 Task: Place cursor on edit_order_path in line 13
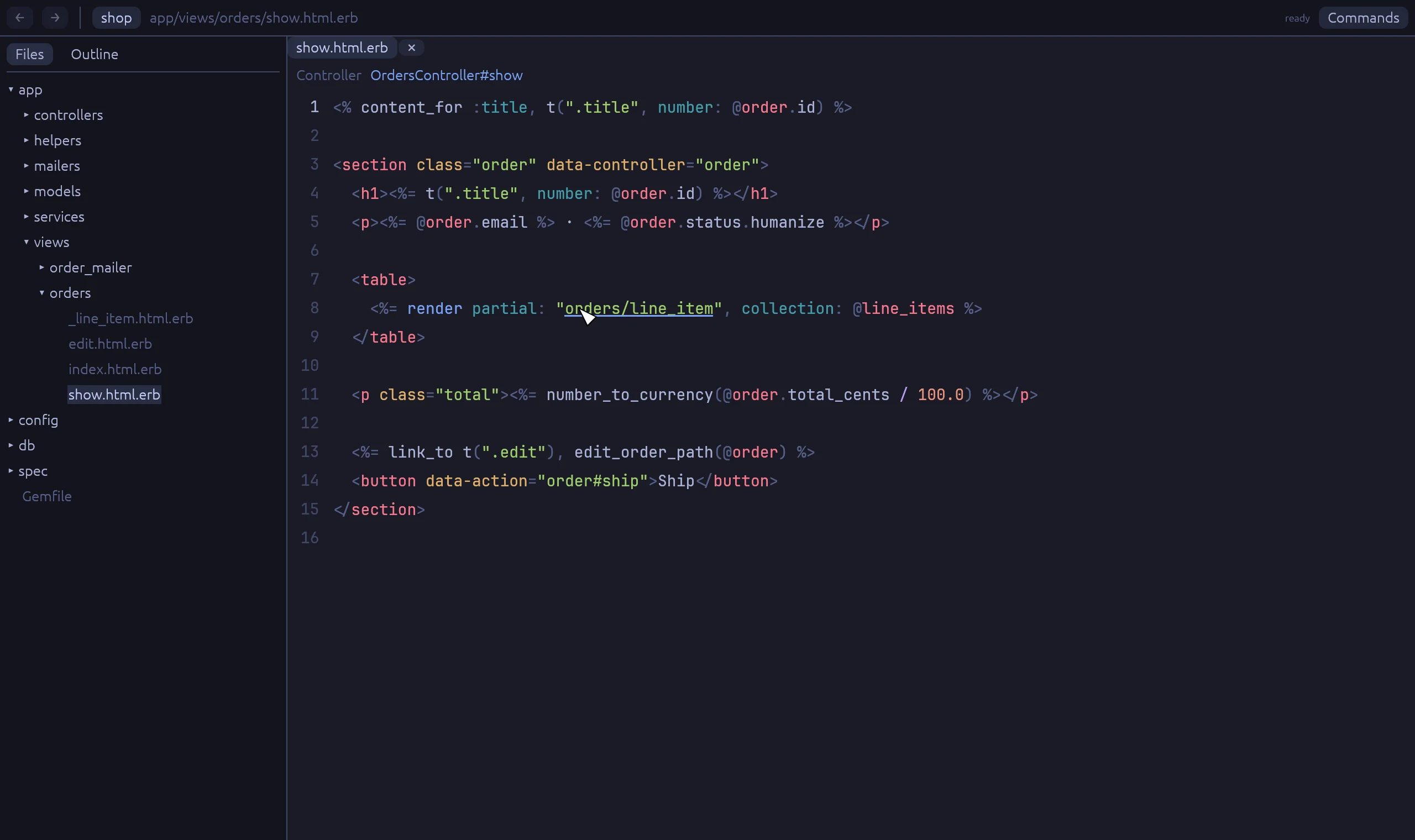(x=643, y=452)
